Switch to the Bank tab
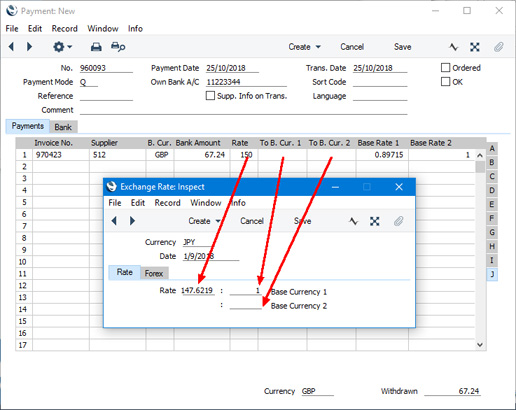The height and width of the screenshot is (410, 516). (63, 127)
